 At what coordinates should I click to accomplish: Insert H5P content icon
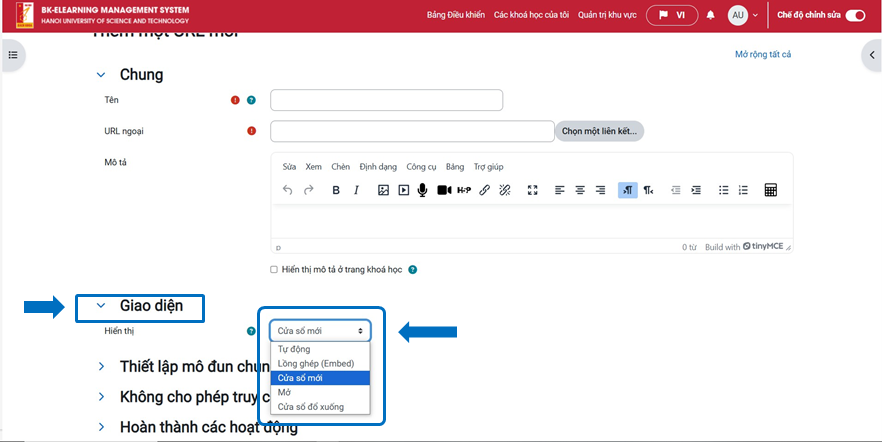[x=464, y=190]
